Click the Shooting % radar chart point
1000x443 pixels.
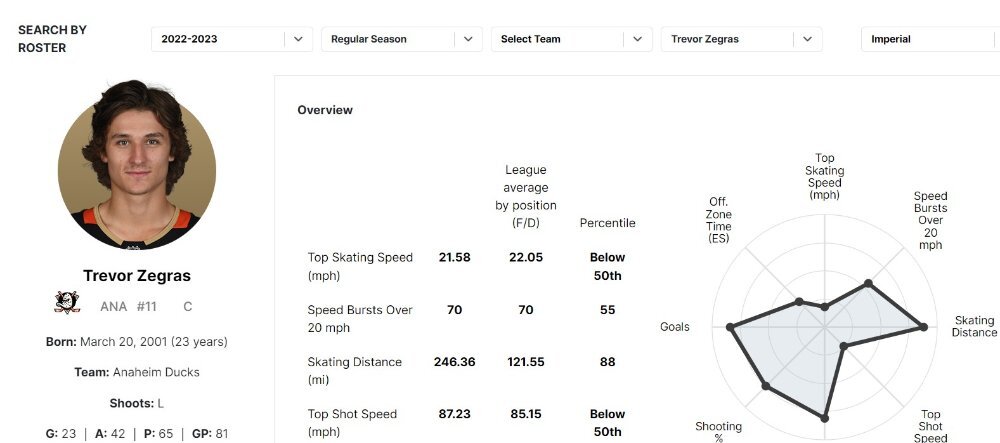click(x=766, y=386)
